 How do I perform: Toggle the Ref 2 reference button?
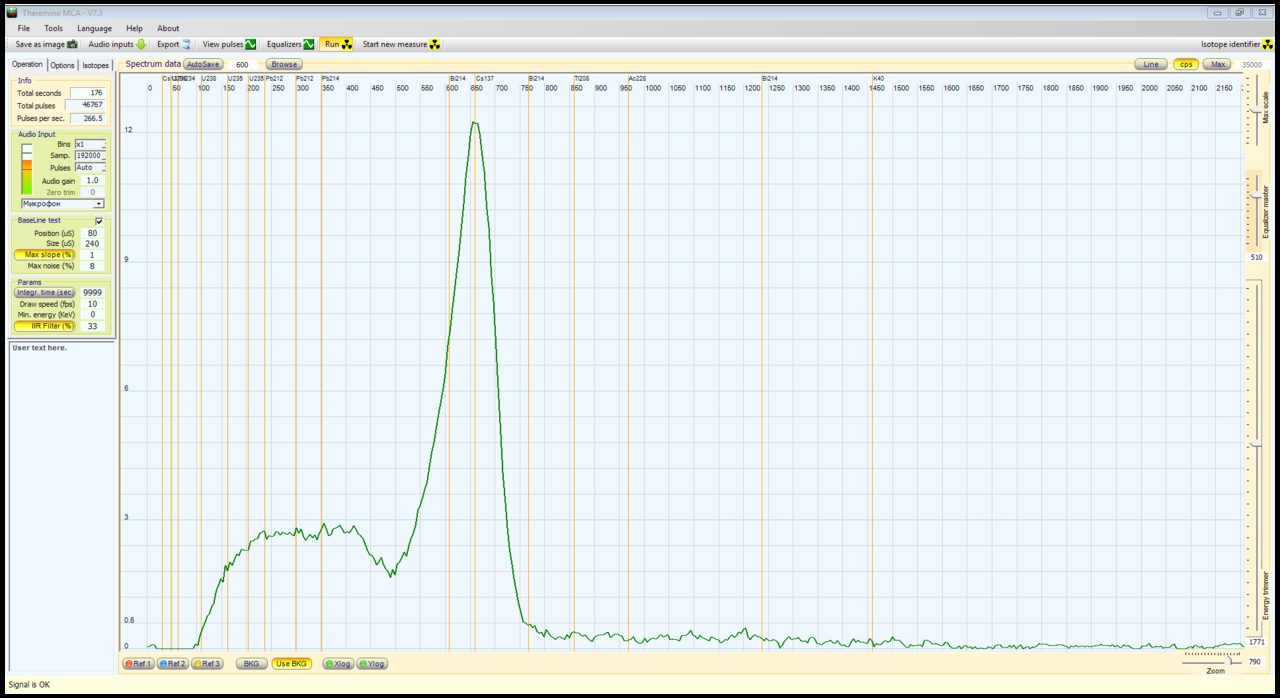click(172, 664)
